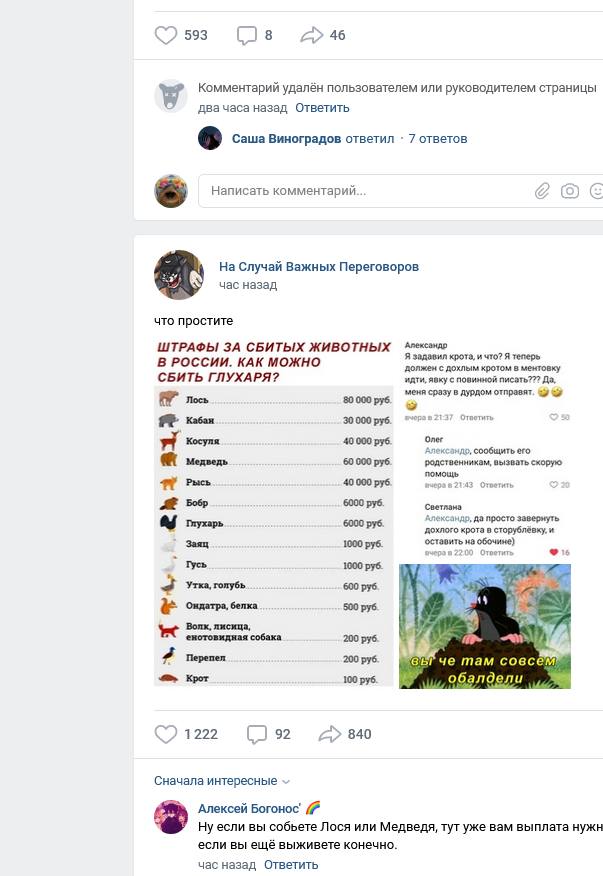Share the post with 840 reposts
The image size is (603, 876).
pos(329,734)
